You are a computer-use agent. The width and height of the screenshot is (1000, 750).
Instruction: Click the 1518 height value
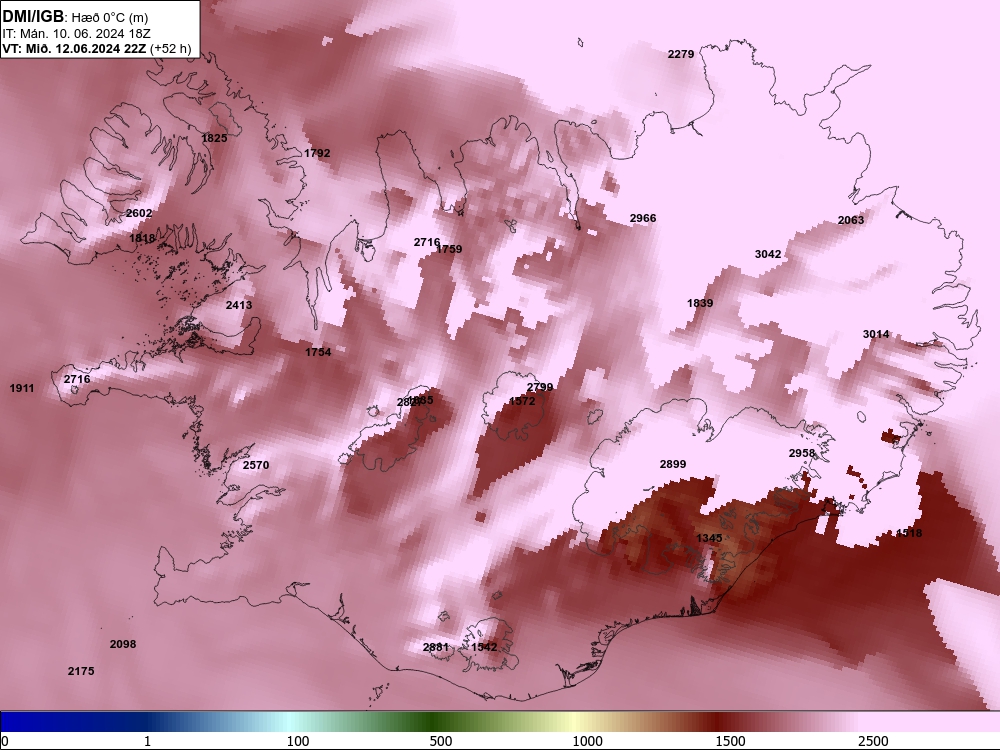[x=909, y=533]
